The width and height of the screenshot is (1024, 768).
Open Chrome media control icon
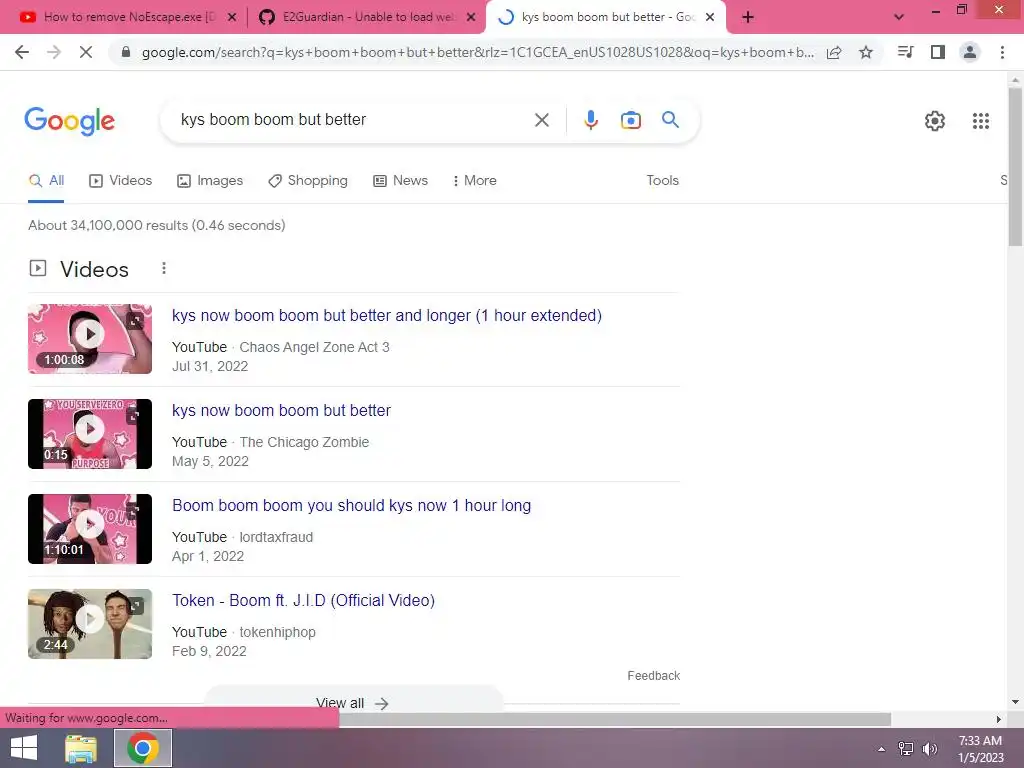coord(905,52)
